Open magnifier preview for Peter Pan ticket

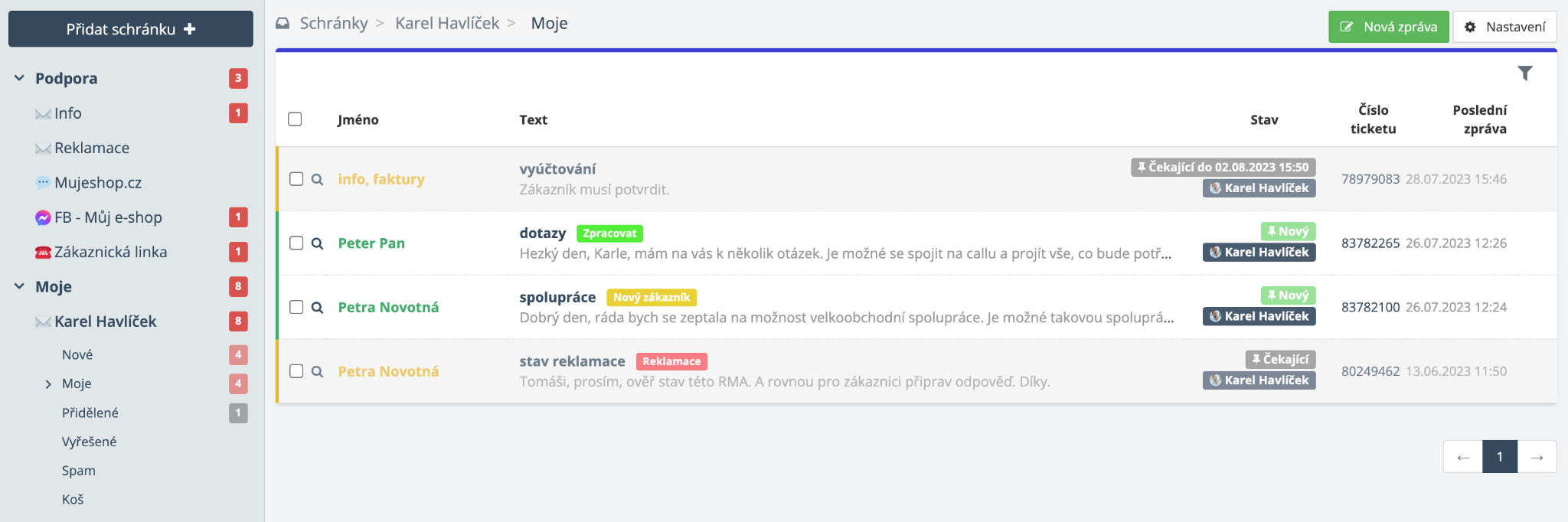click(x=317, y=243)
